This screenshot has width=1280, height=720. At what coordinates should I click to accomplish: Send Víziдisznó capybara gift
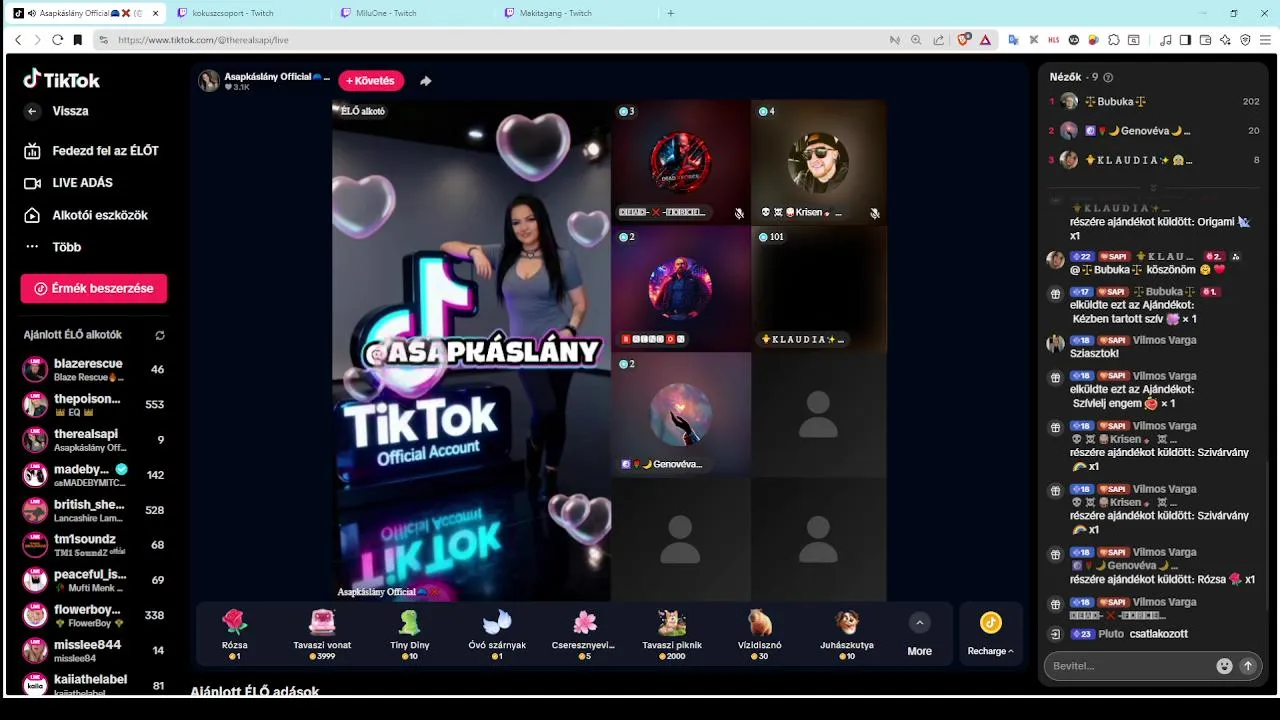pos(759,634)
